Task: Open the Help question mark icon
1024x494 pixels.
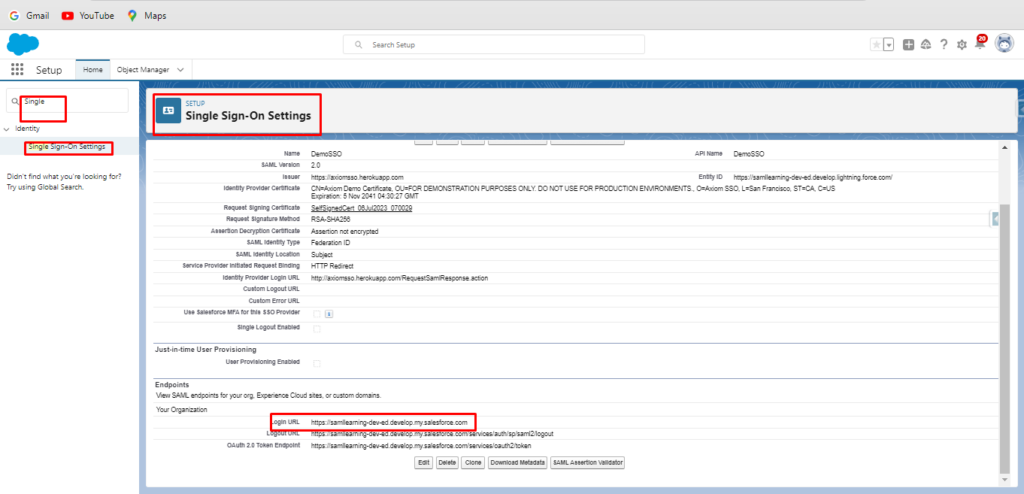Action: point(944,44)
